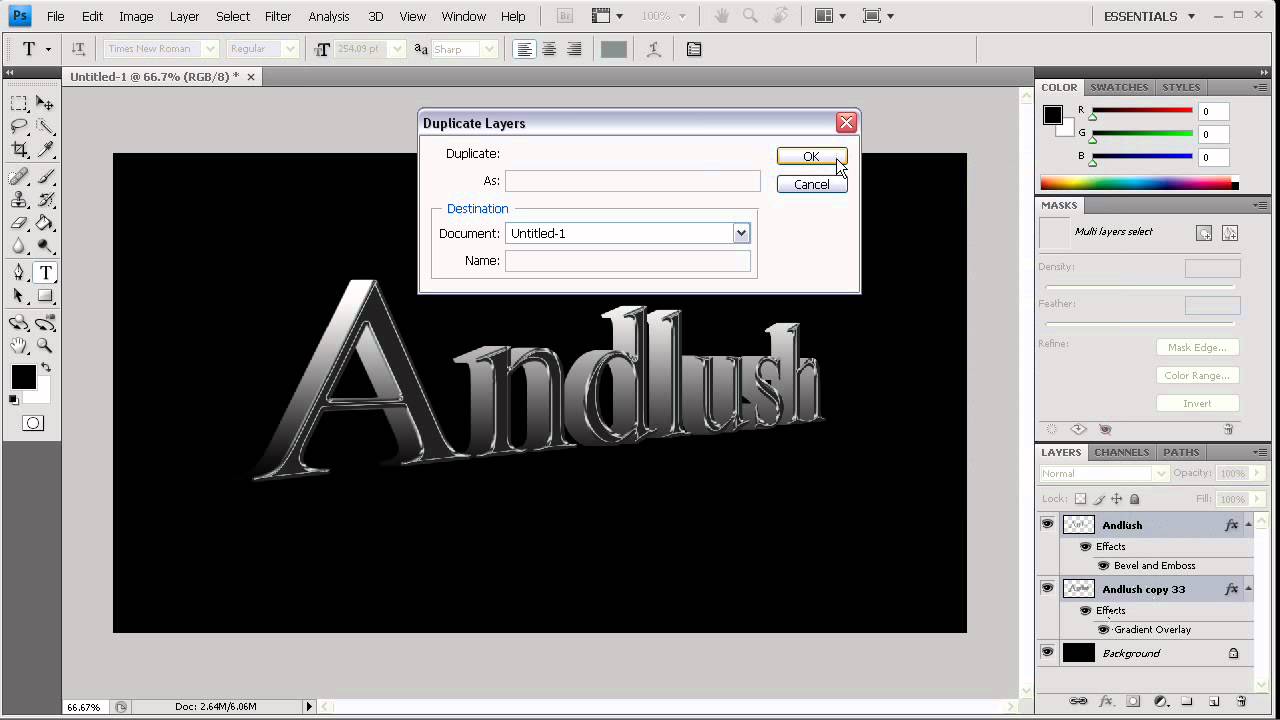Switch to the Swatches tab
The width and height of the screenshot is (1280, 720).
click(1119, 87)
